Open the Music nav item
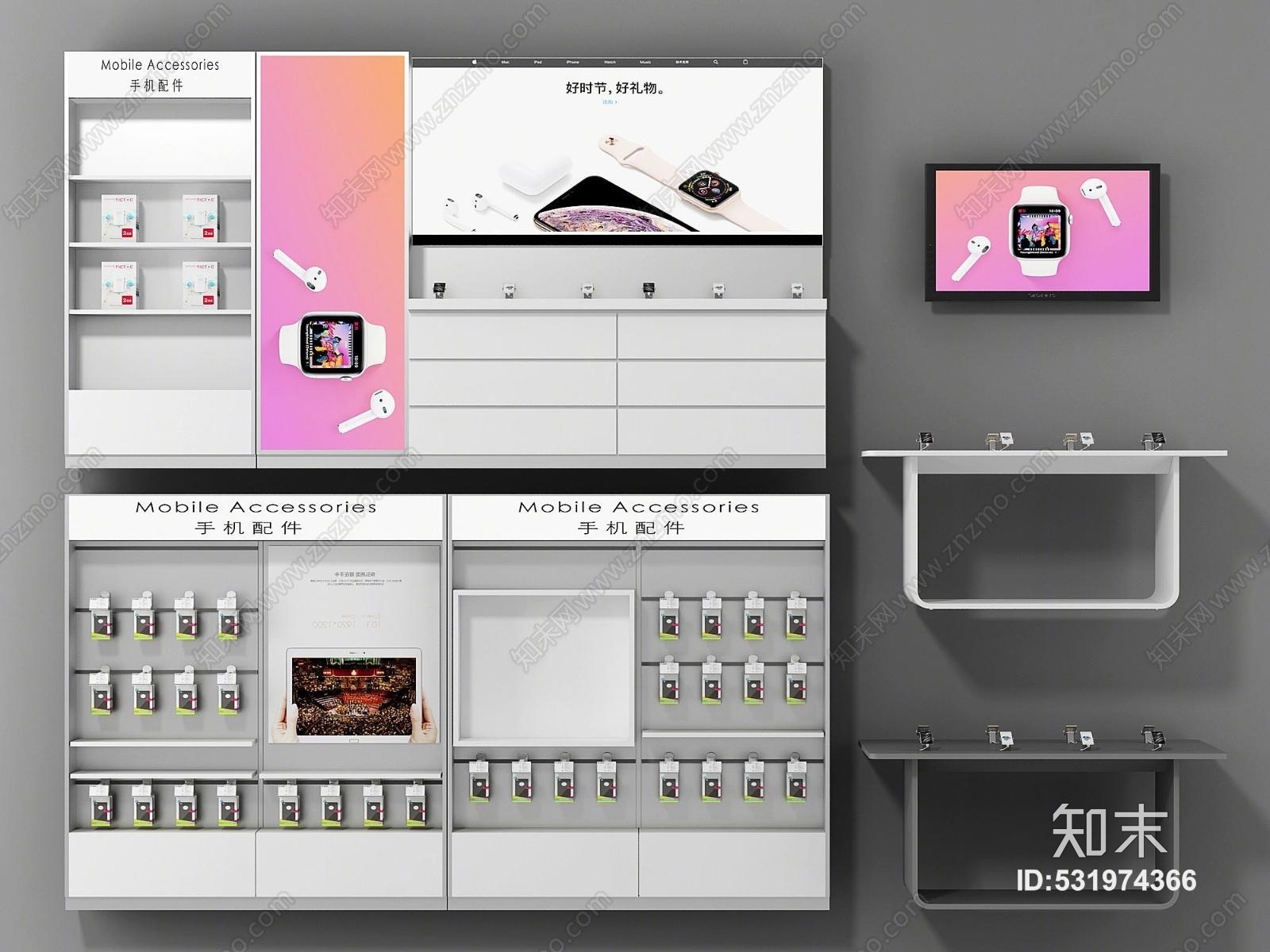 click(x=645, y=62)
